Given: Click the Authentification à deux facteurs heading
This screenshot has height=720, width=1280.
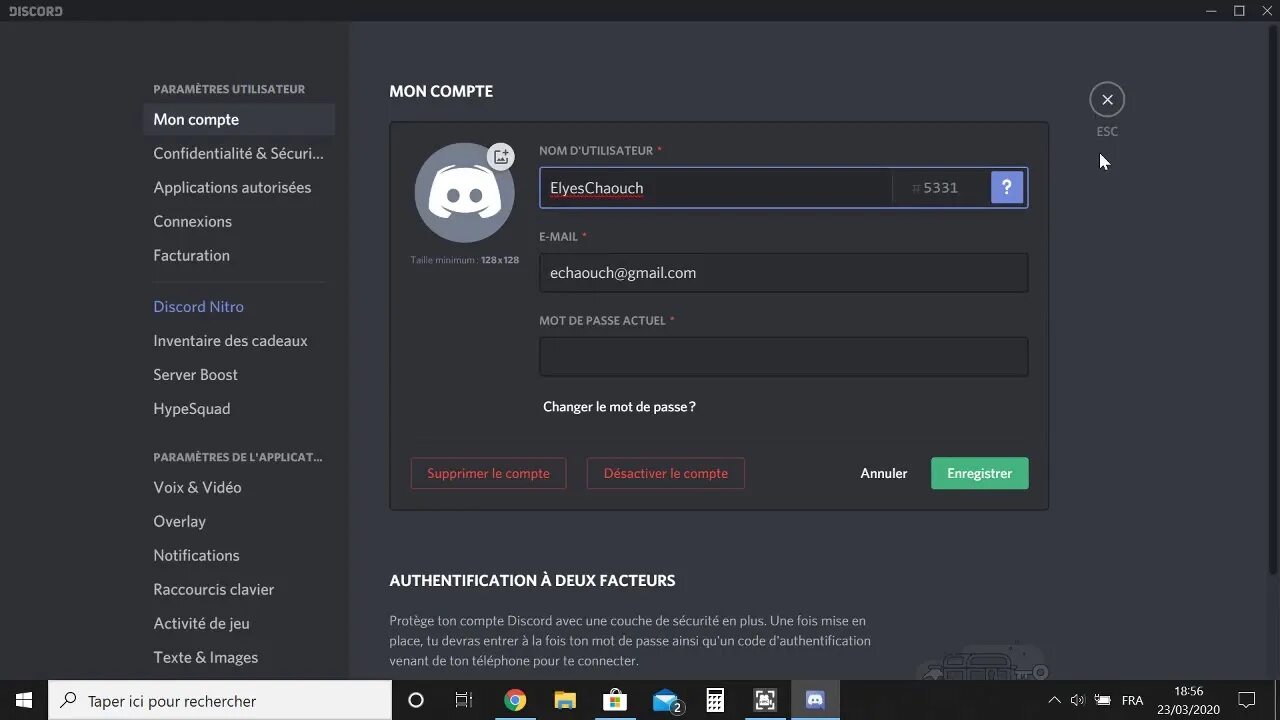Looking at the screenshot, I should [532, 580].
